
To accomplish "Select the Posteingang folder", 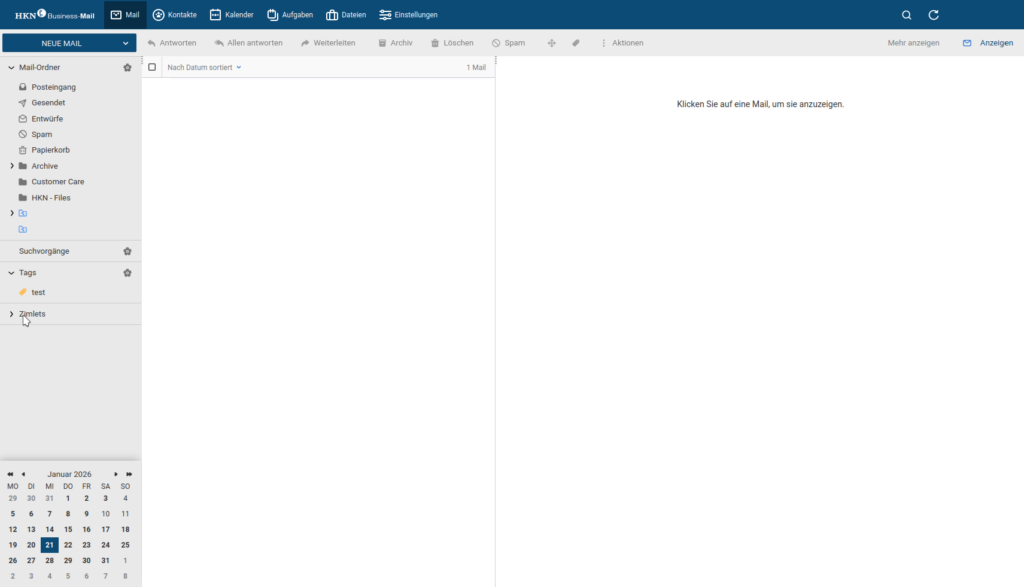I will point(53,87).
